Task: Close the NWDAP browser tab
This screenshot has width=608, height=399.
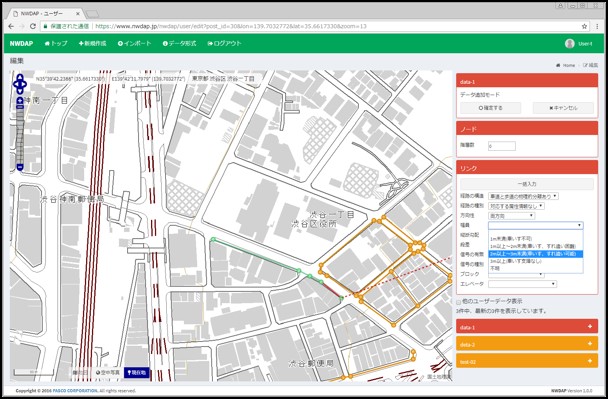Action: 78,14
